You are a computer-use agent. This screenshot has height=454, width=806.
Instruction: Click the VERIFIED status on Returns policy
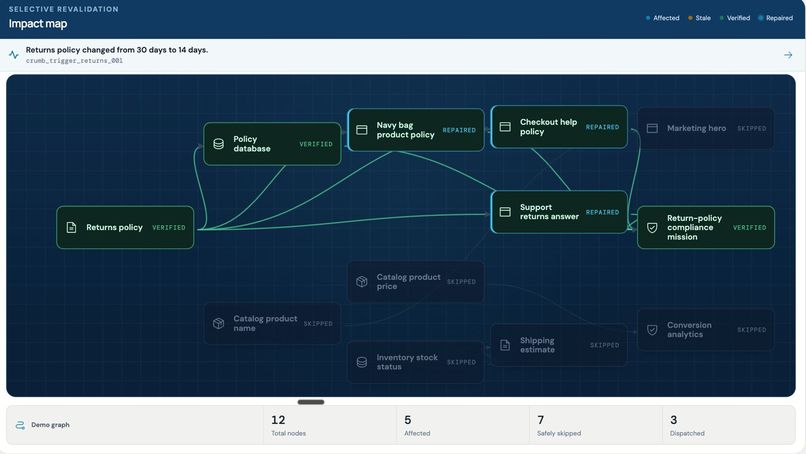(169, 227)
